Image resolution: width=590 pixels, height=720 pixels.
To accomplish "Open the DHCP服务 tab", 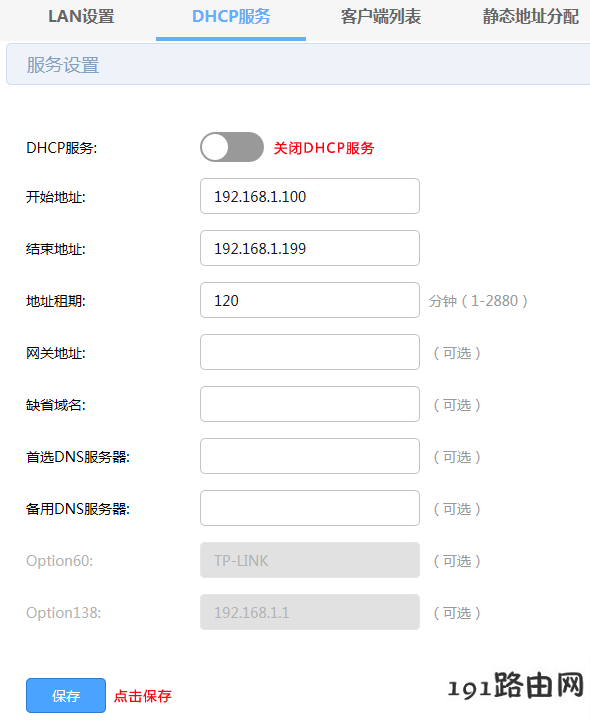I will 231,17.
